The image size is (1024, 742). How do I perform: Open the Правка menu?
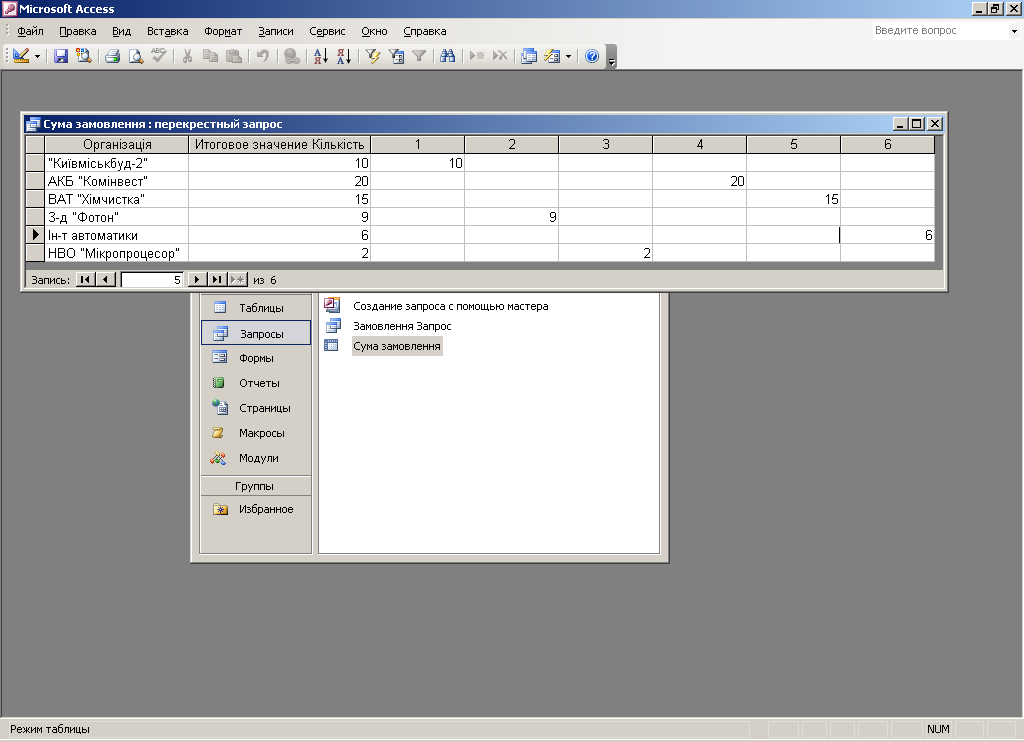78,31
